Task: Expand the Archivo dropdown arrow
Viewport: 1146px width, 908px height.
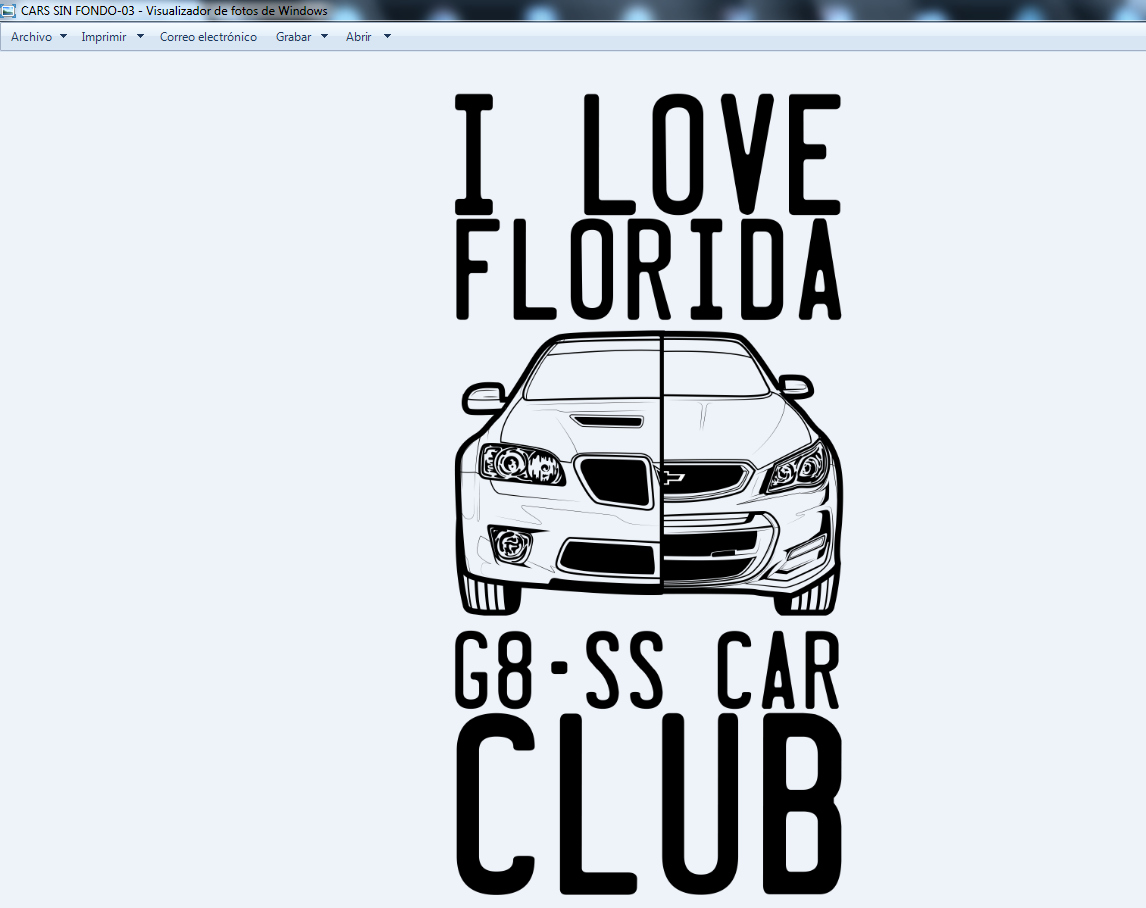Action: (62, 36)
